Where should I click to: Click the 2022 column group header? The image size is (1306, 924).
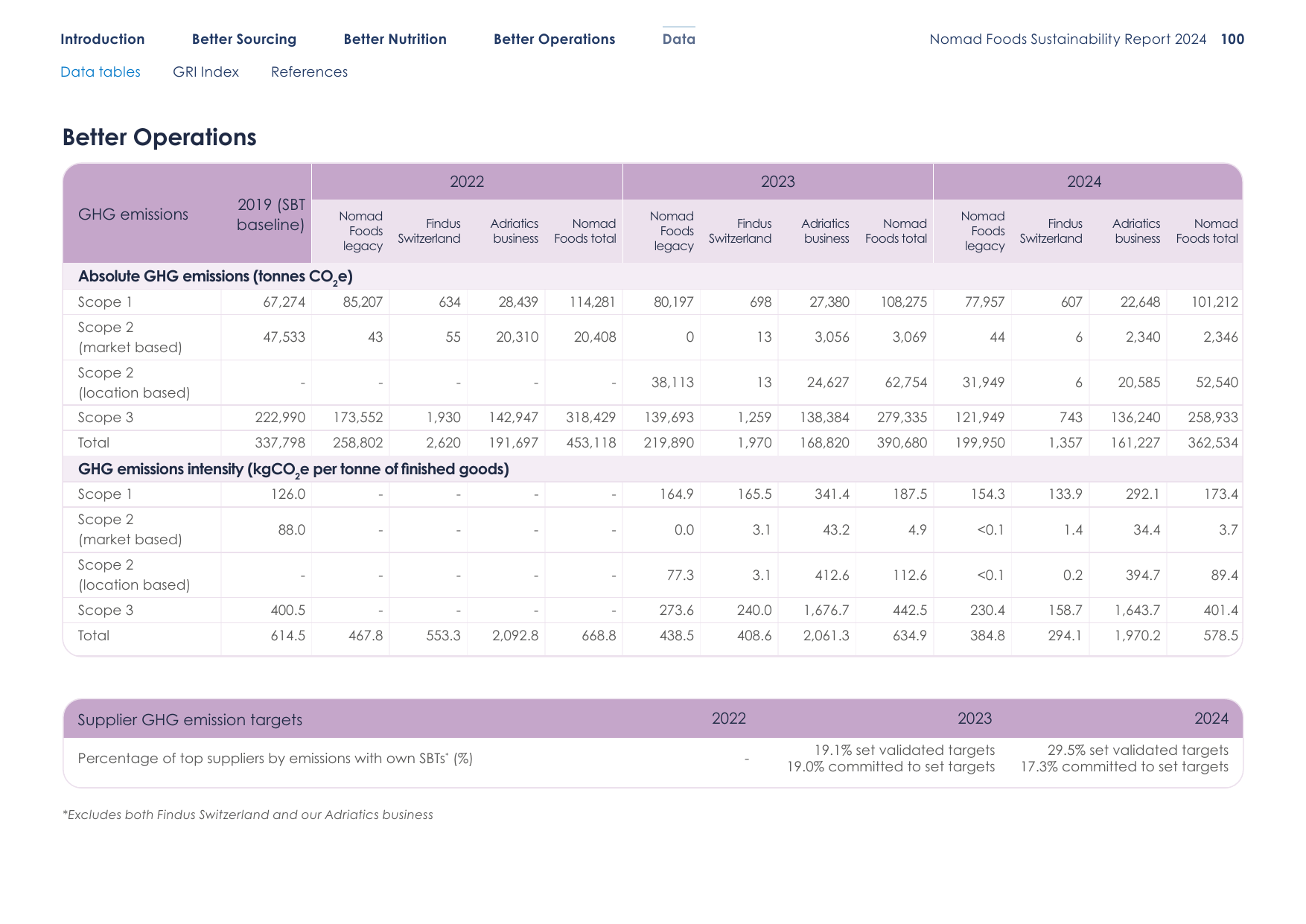tap(467, 182)
